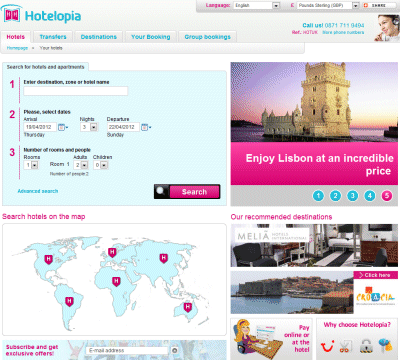Viewport: 400px width, 360px height.
Task: Show slide 5 of the banner
Action: (x=387, y=196)
